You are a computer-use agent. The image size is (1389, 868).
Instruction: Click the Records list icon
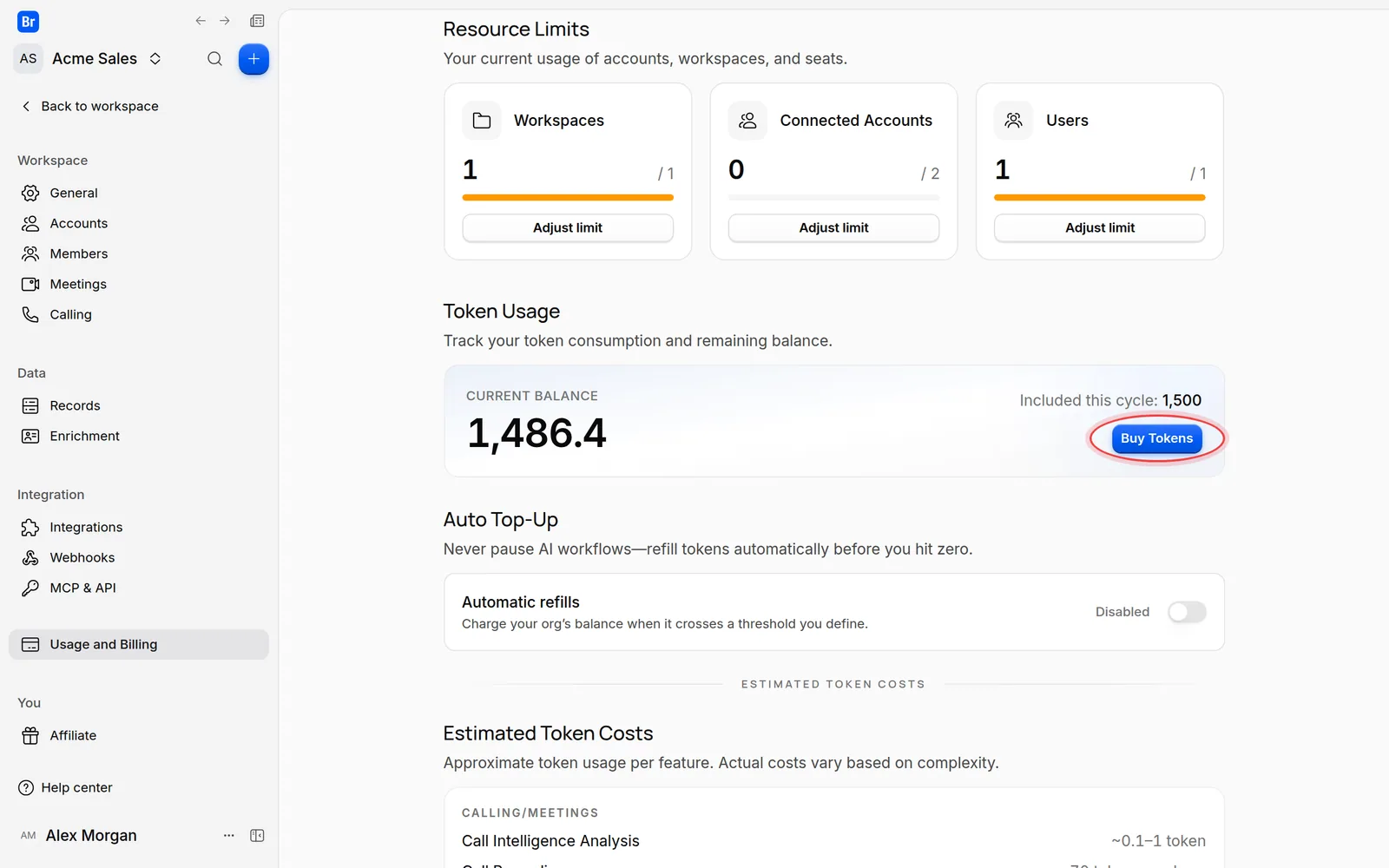point(30,405)
